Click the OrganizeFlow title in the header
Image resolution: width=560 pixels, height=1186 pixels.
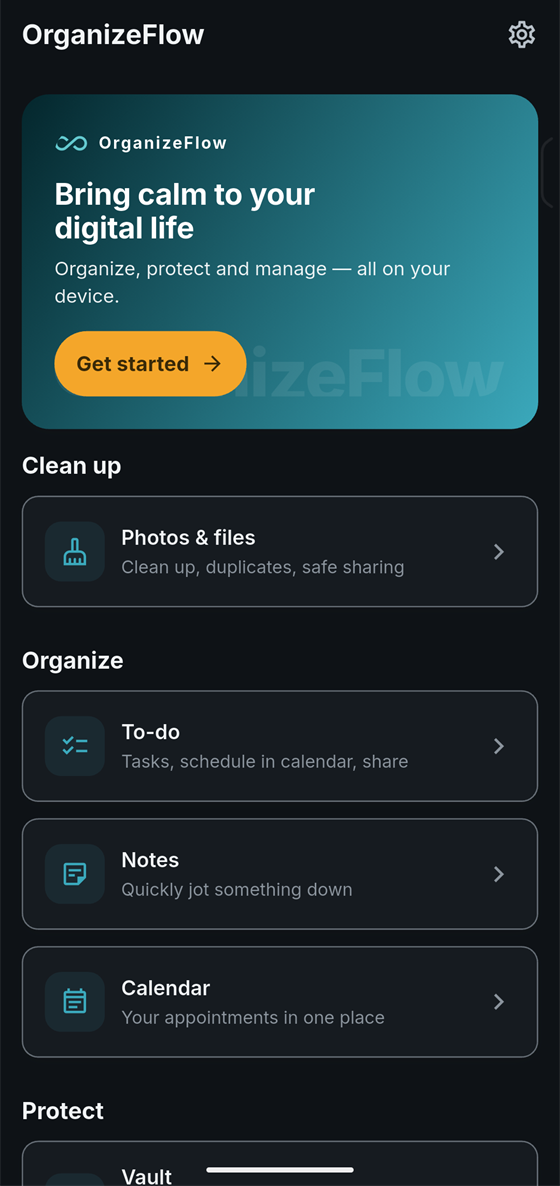[x=113, y=35]
